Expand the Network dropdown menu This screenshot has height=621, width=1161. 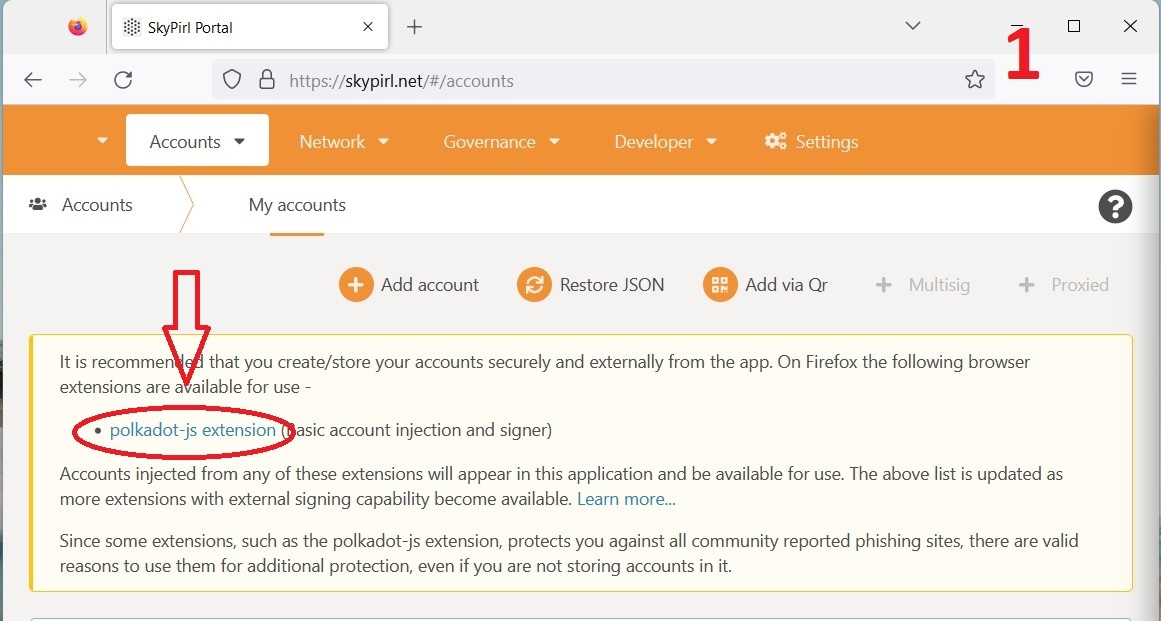point(344,141)
